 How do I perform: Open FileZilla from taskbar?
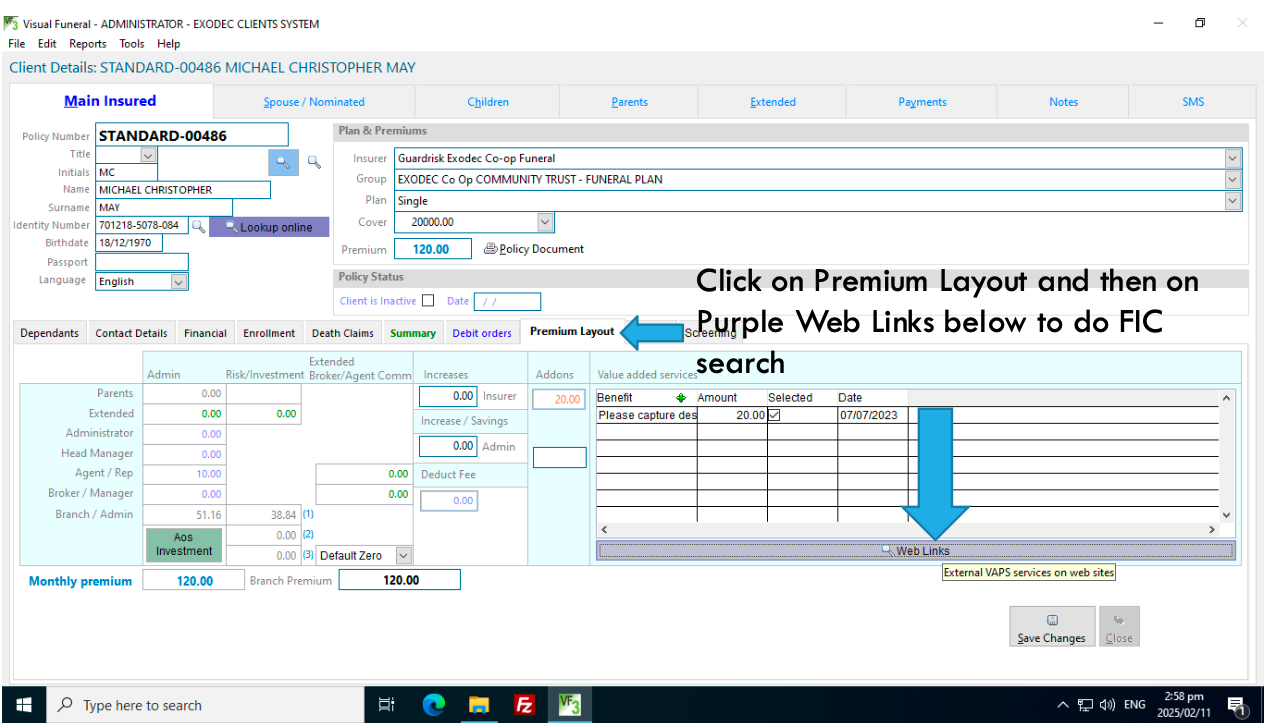525,705
